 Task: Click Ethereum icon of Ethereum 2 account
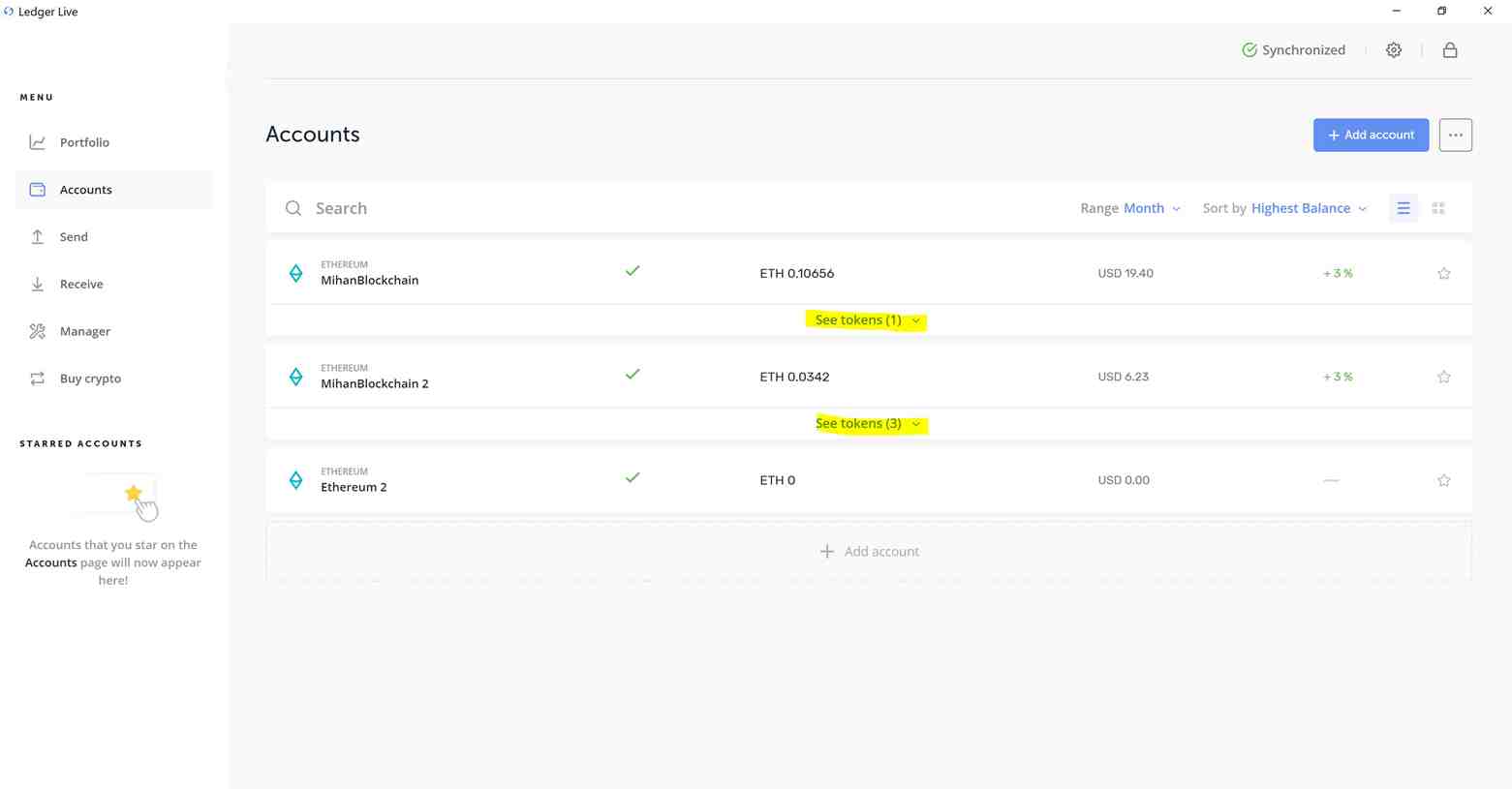295,480
